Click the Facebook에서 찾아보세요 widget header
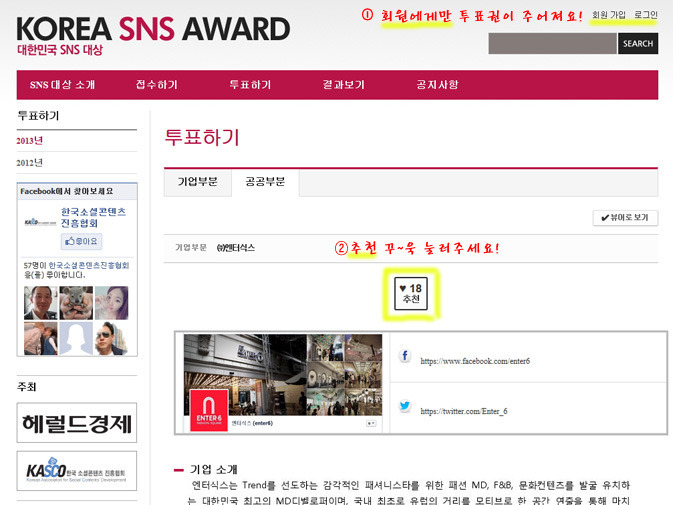This screenshot has width=673, height=505. [77, 191]
